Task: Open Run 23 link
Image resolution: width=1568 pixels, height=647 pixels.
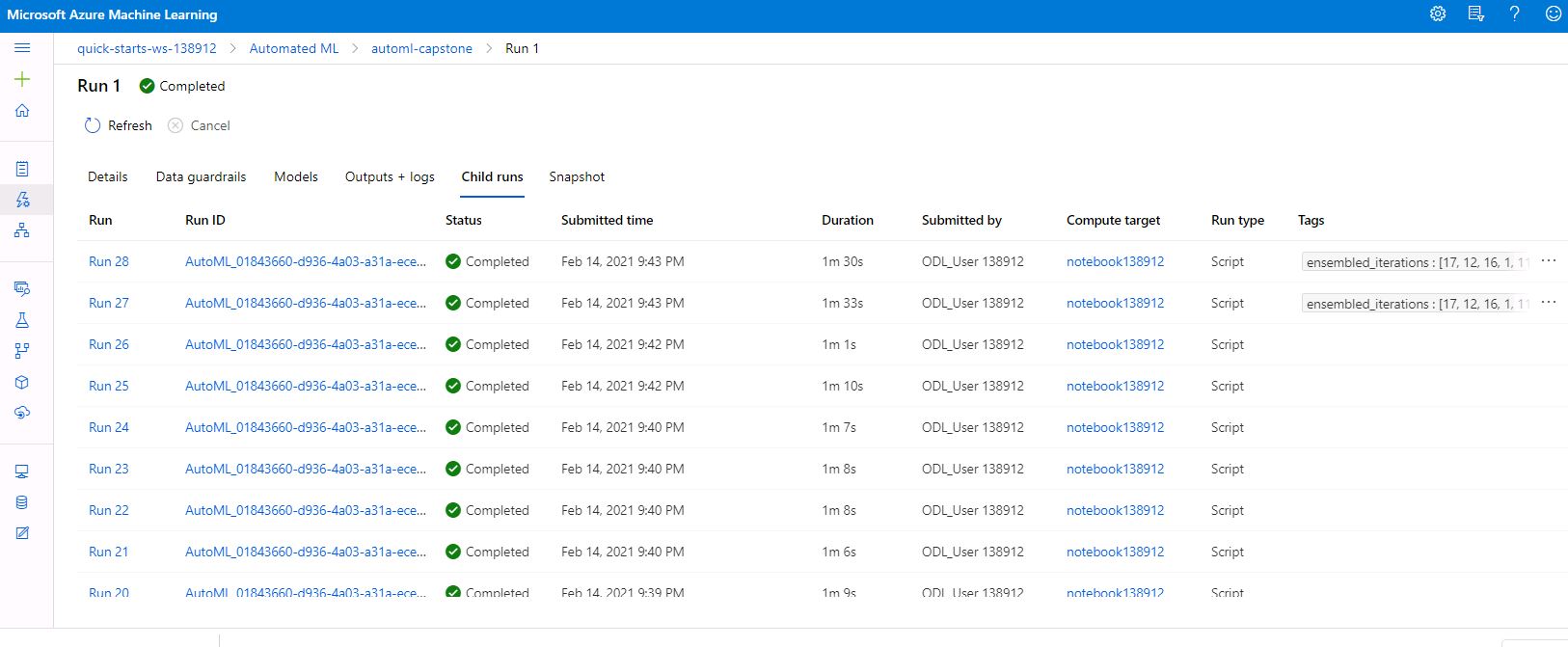Action: [x=109, y=469]
